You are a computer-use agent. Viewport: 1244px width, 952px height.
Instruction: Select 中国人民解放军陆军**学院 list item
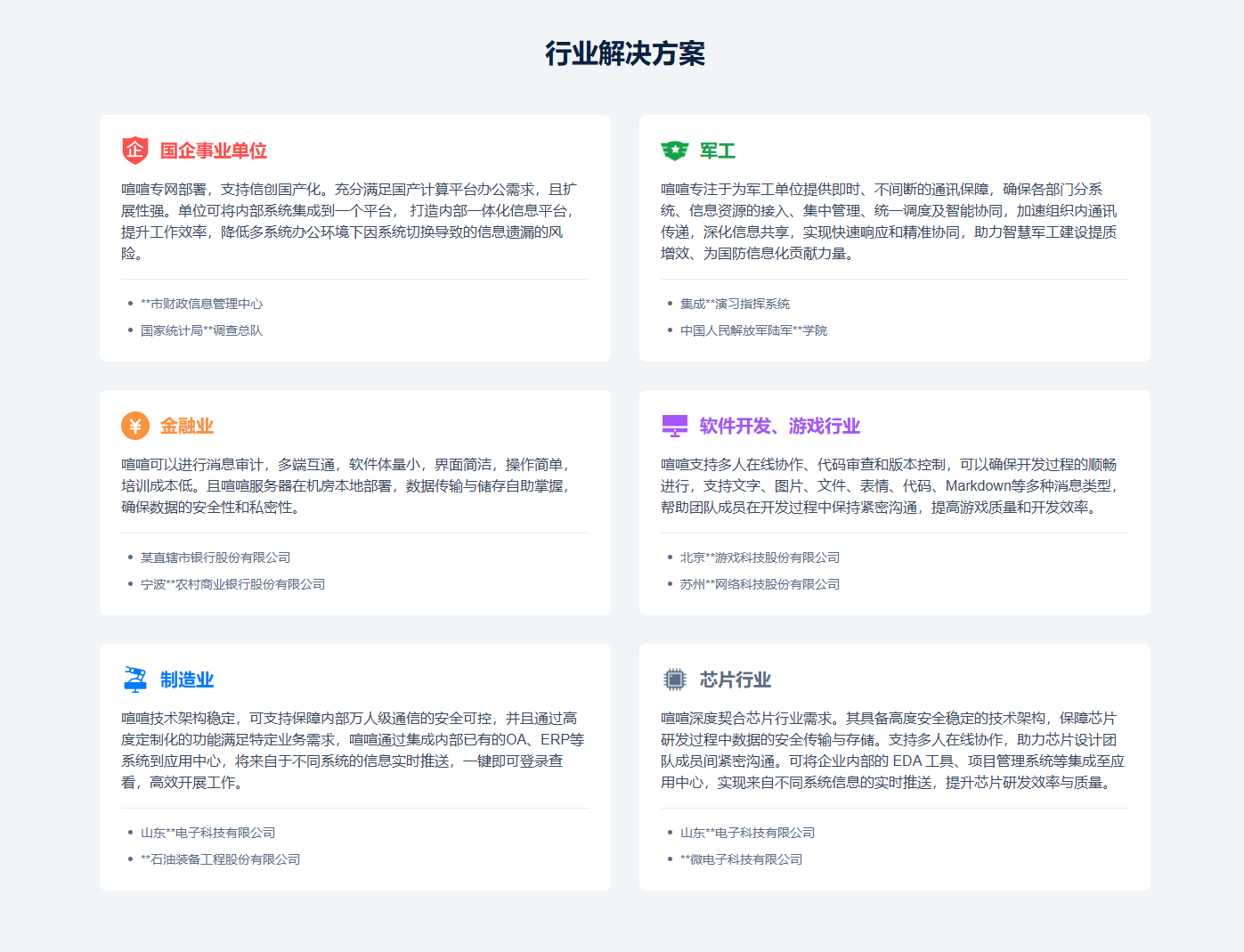point(753,330)
